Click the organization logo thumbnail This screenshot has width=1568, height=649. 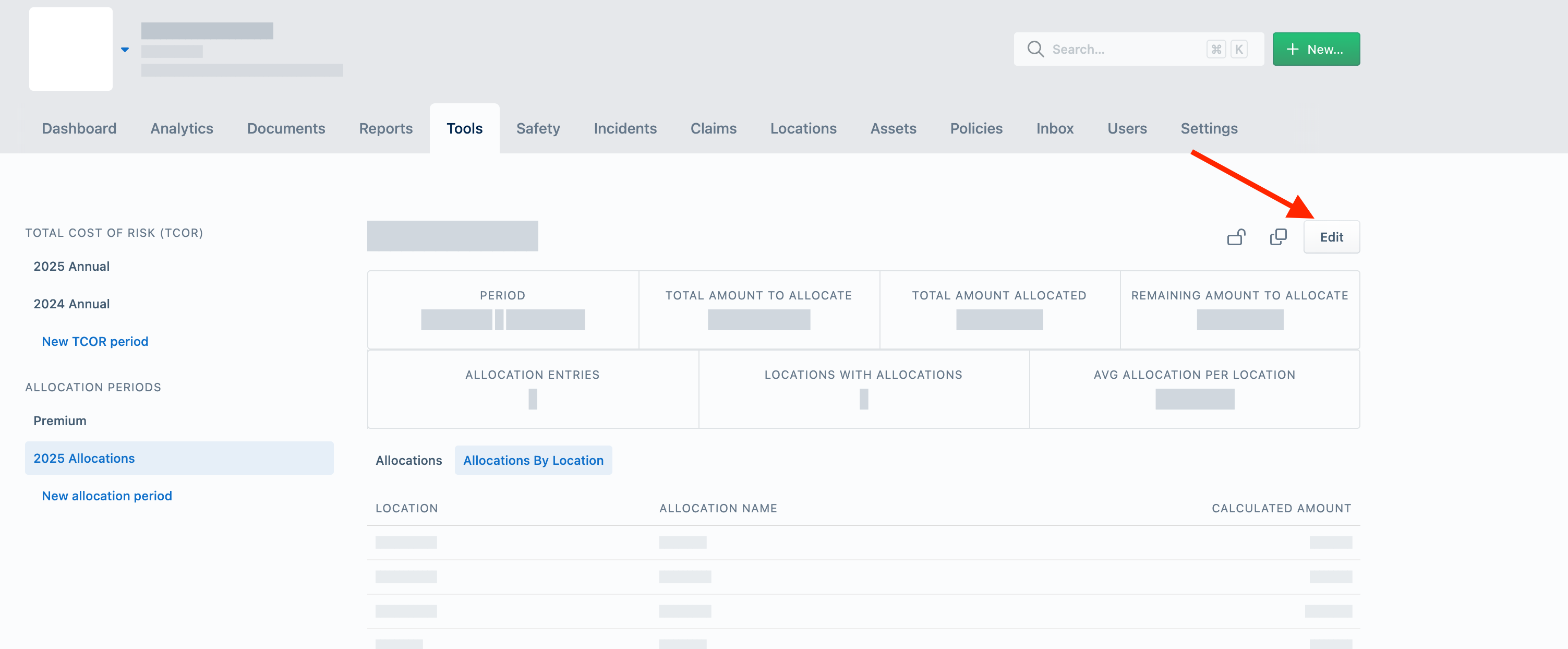point(70,49)
